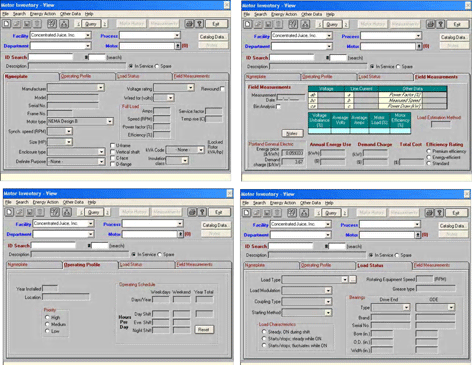The height and width of the screenshot is (365, 472).
Task: Open Energy Action menu in top-left window
Action: pos(43,14)
